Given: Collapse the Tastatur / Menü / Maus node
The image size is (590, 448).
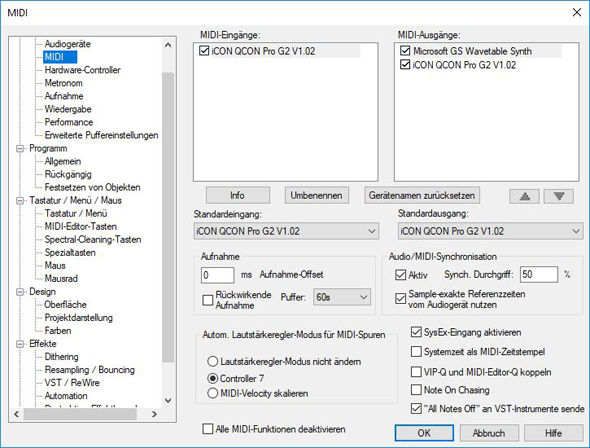Looking at the screenshot, I should (x=20, y=200).
